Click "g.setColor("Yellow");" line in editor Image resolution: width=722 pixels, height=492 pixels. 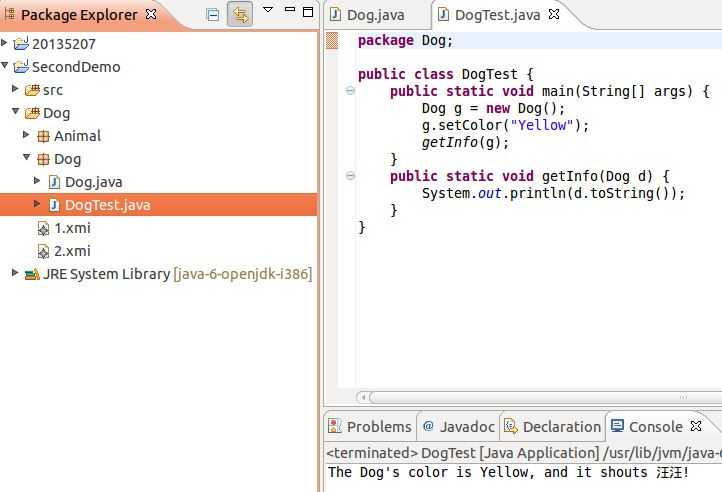(505, 125)
